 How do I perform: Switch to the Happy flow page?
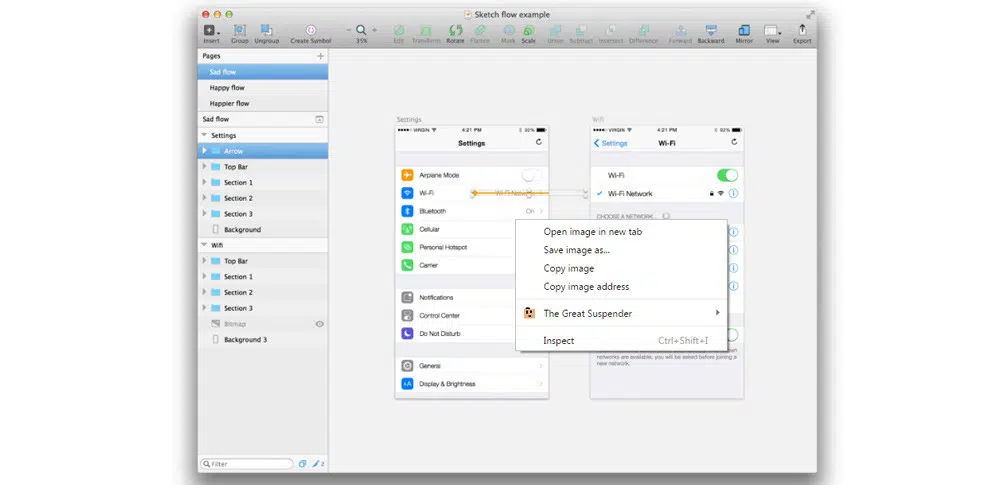click(227, 88)
